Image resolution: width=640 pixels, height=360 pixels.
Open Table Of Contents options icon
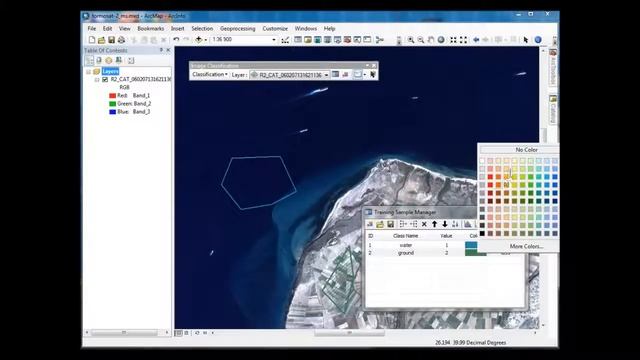(x=131, y=60)
